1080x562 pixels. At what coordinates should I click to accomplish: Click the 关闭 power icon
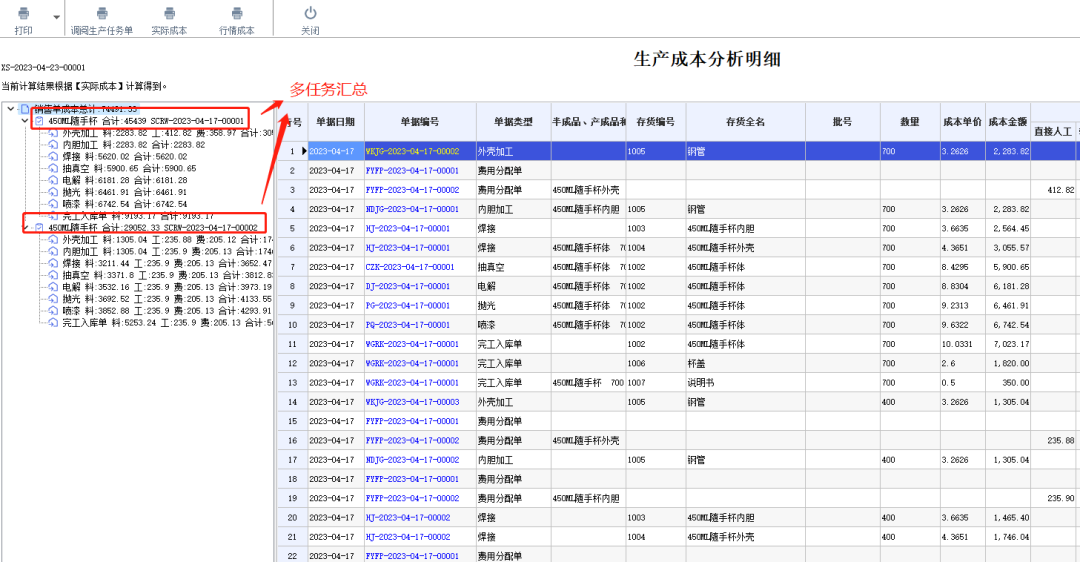[x=311, y=13]
